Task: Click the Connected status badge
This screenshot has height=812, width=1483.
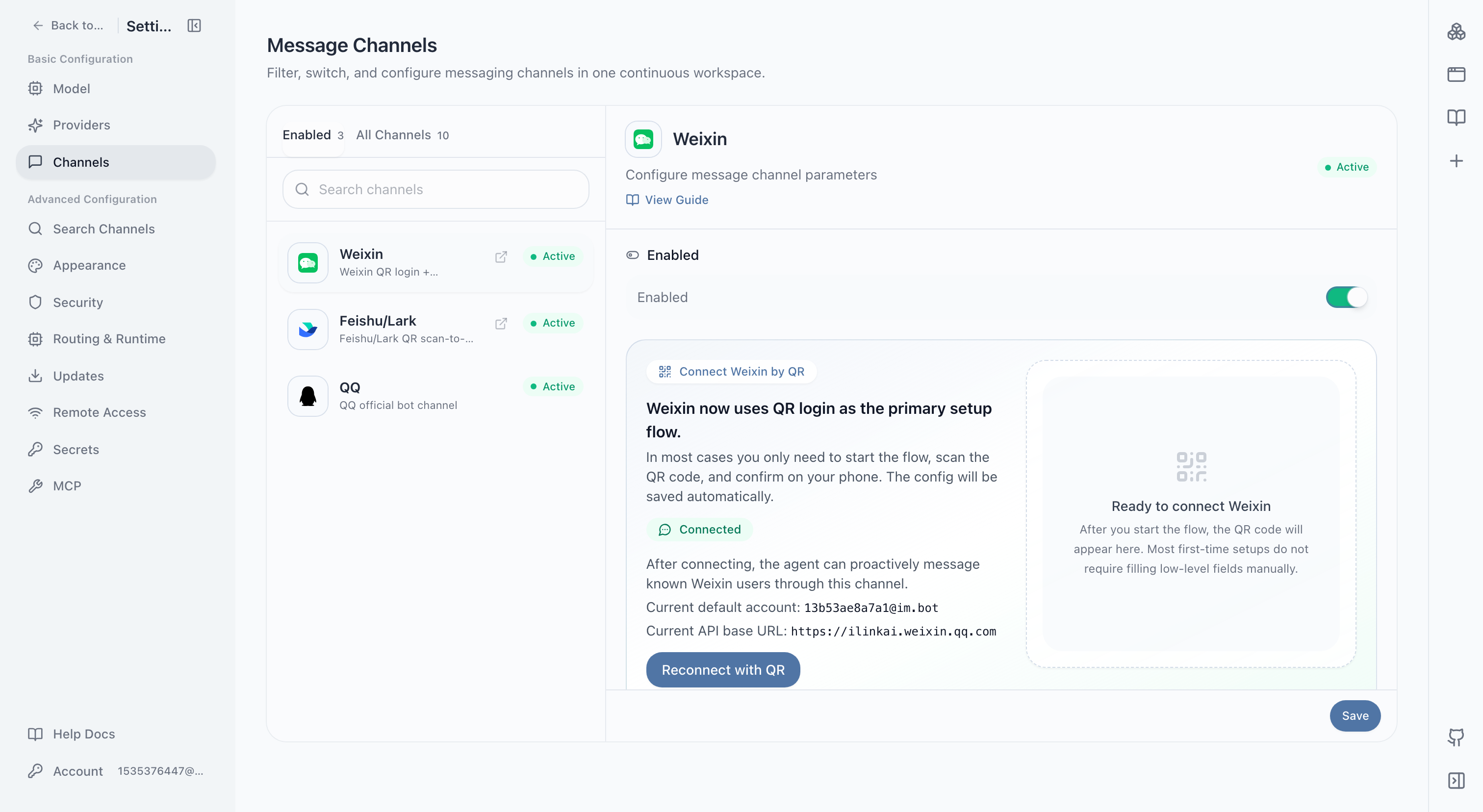Action: click(699, 530)
